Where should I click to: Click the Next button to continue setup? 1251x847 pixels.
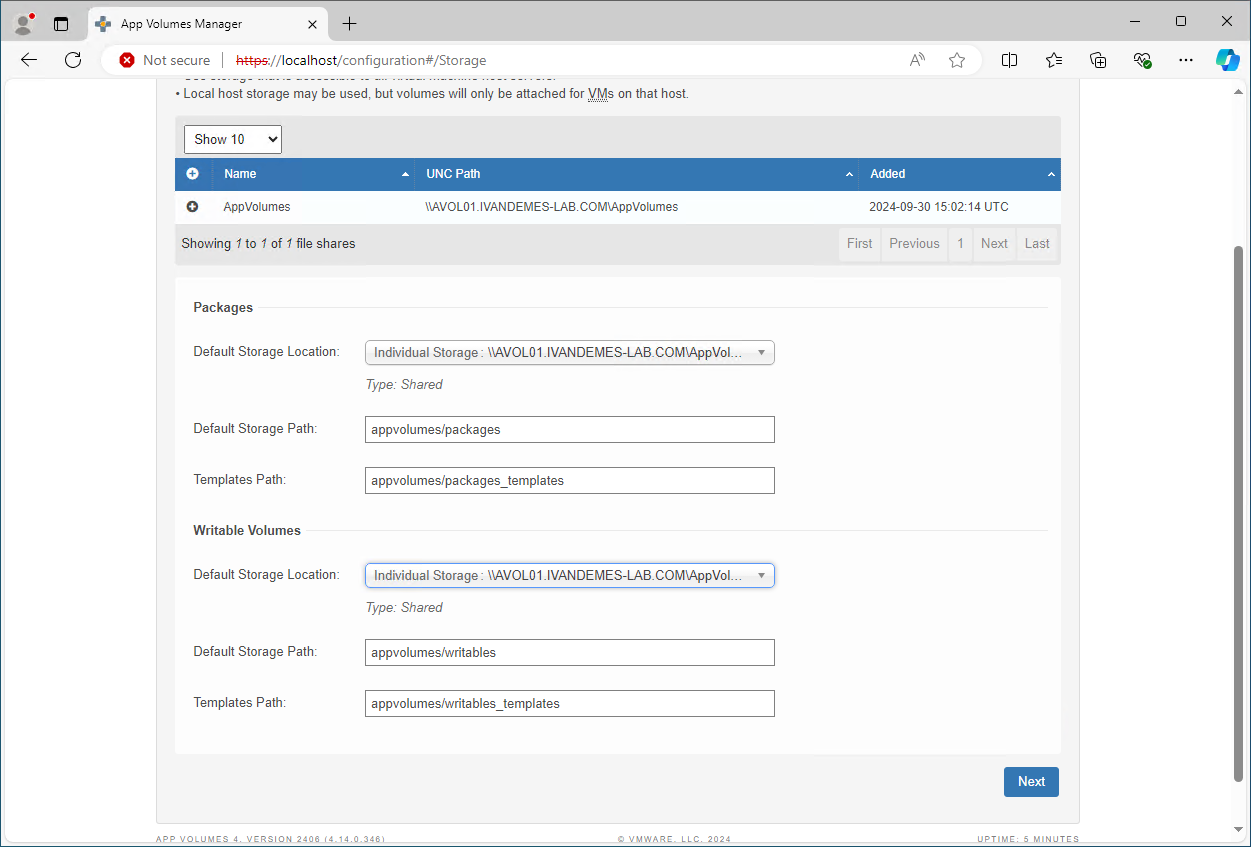coord(1031,781)
